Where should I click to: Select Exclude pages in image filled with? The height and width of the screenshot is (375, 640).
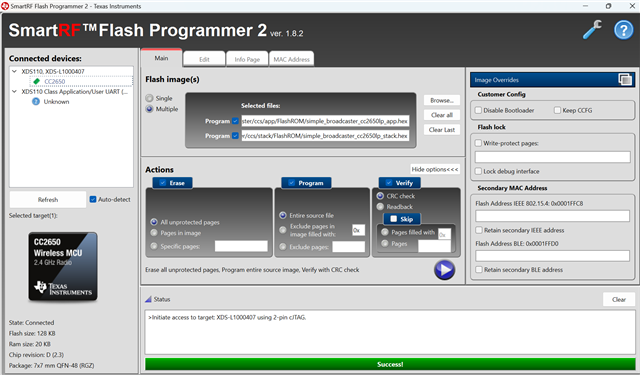(x=283, y=230)
